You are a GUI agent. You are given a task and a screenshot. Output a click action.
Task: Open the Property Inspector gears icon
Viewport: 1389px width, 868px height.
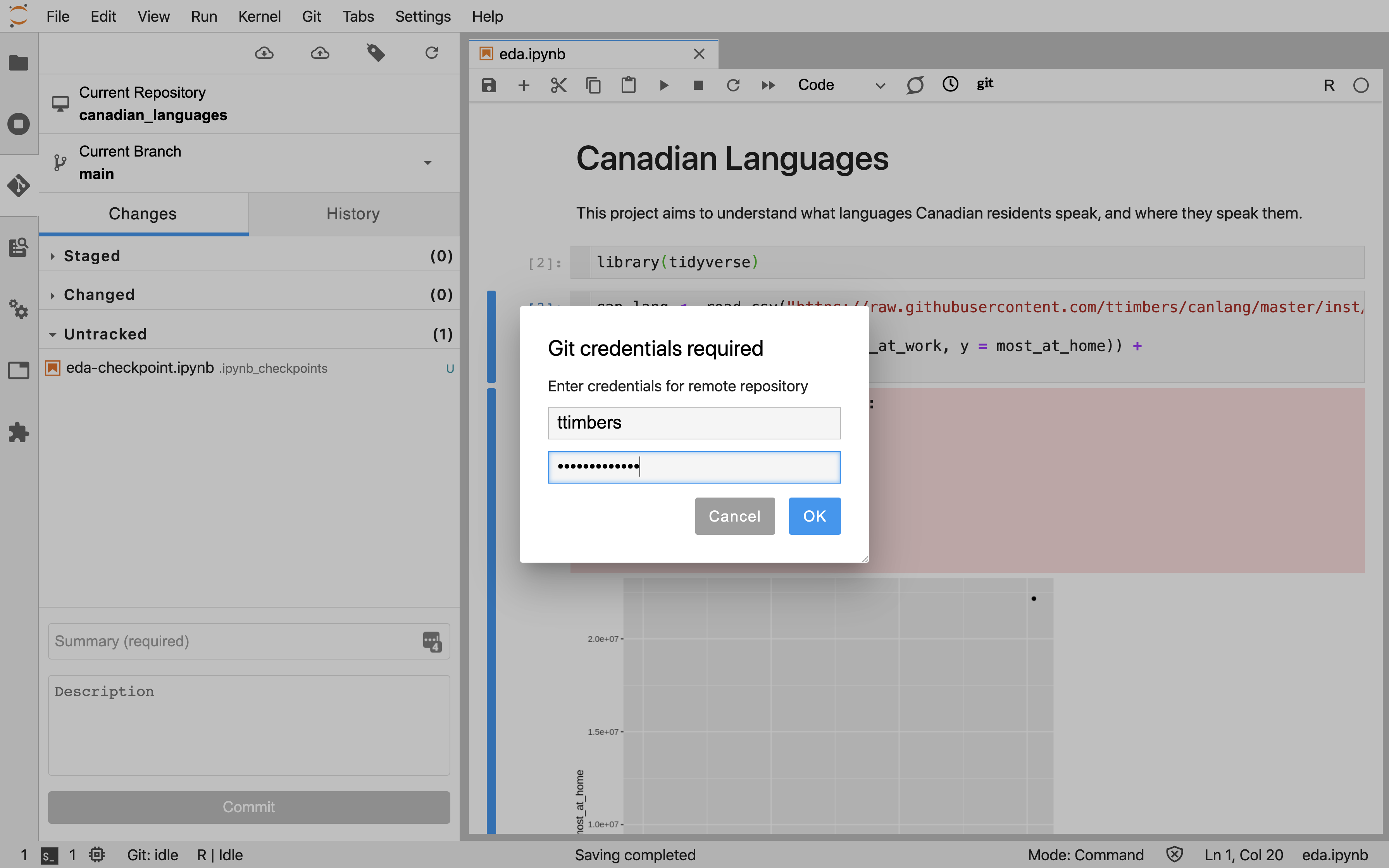point(18,310)
